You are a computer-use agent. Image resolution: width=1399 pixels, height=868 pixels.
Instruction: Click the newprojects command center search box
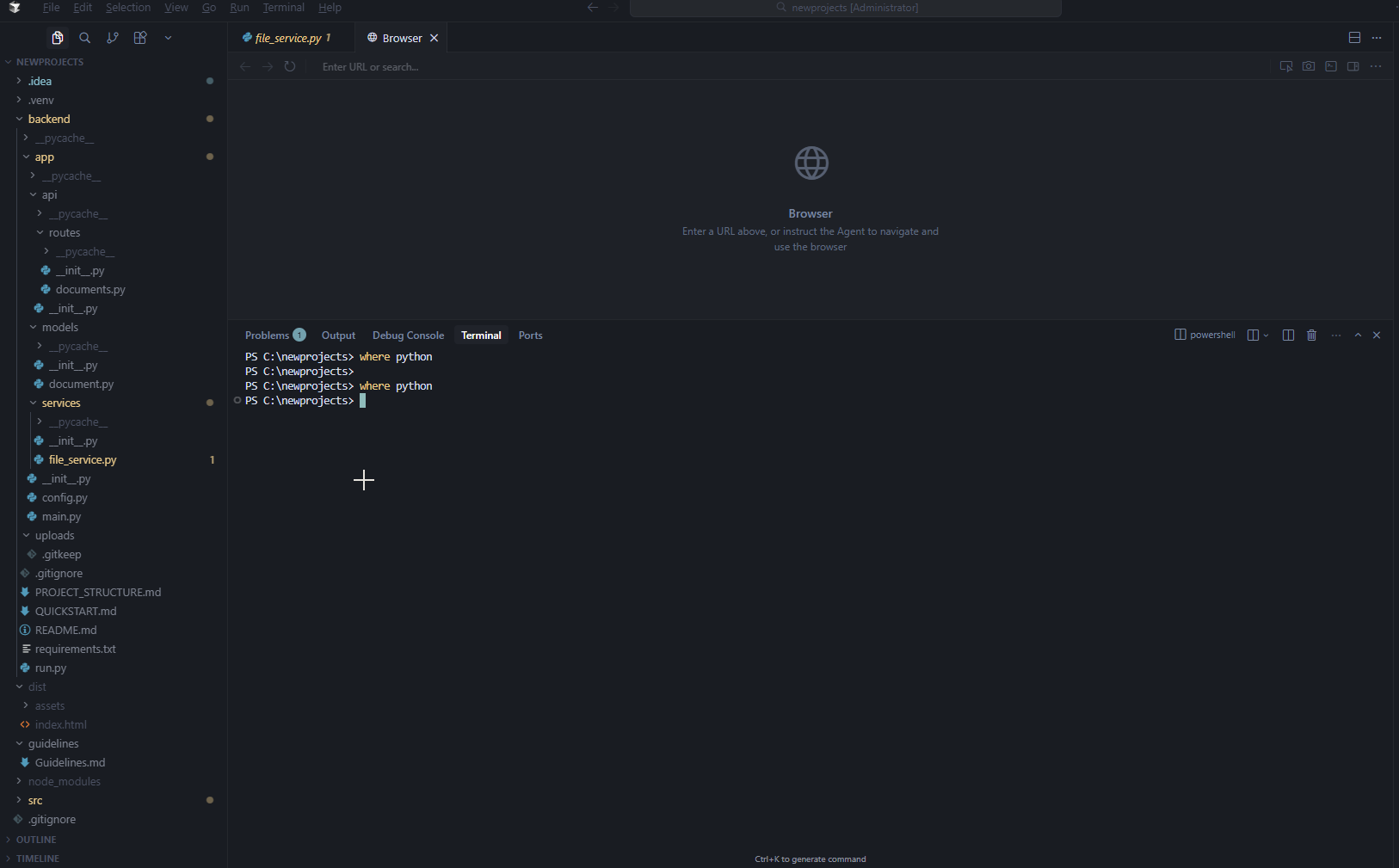846,8
